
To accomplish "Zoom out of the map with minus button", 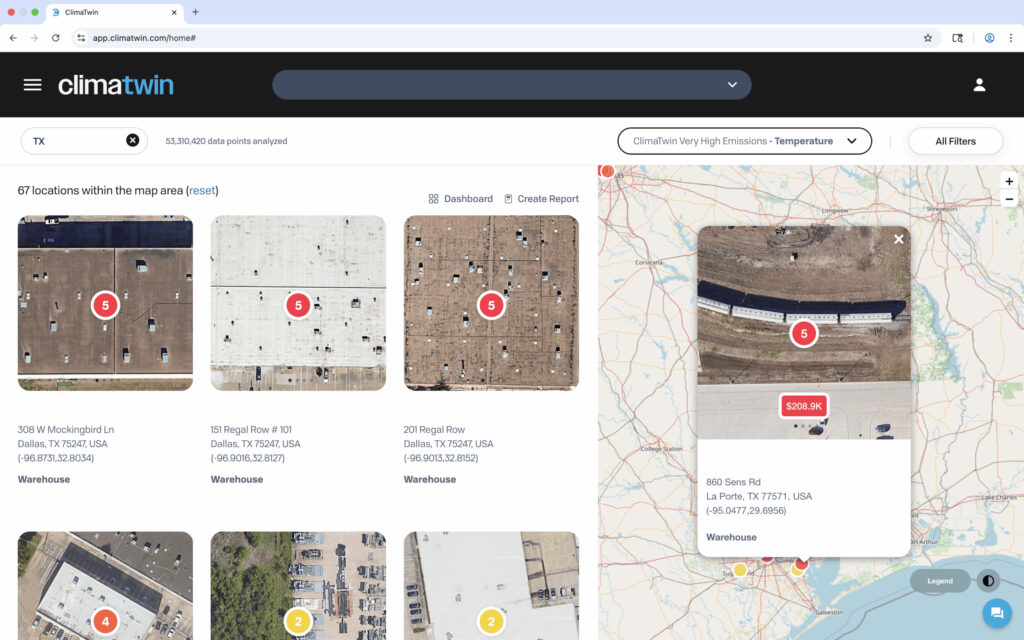I will [1010, 199].
